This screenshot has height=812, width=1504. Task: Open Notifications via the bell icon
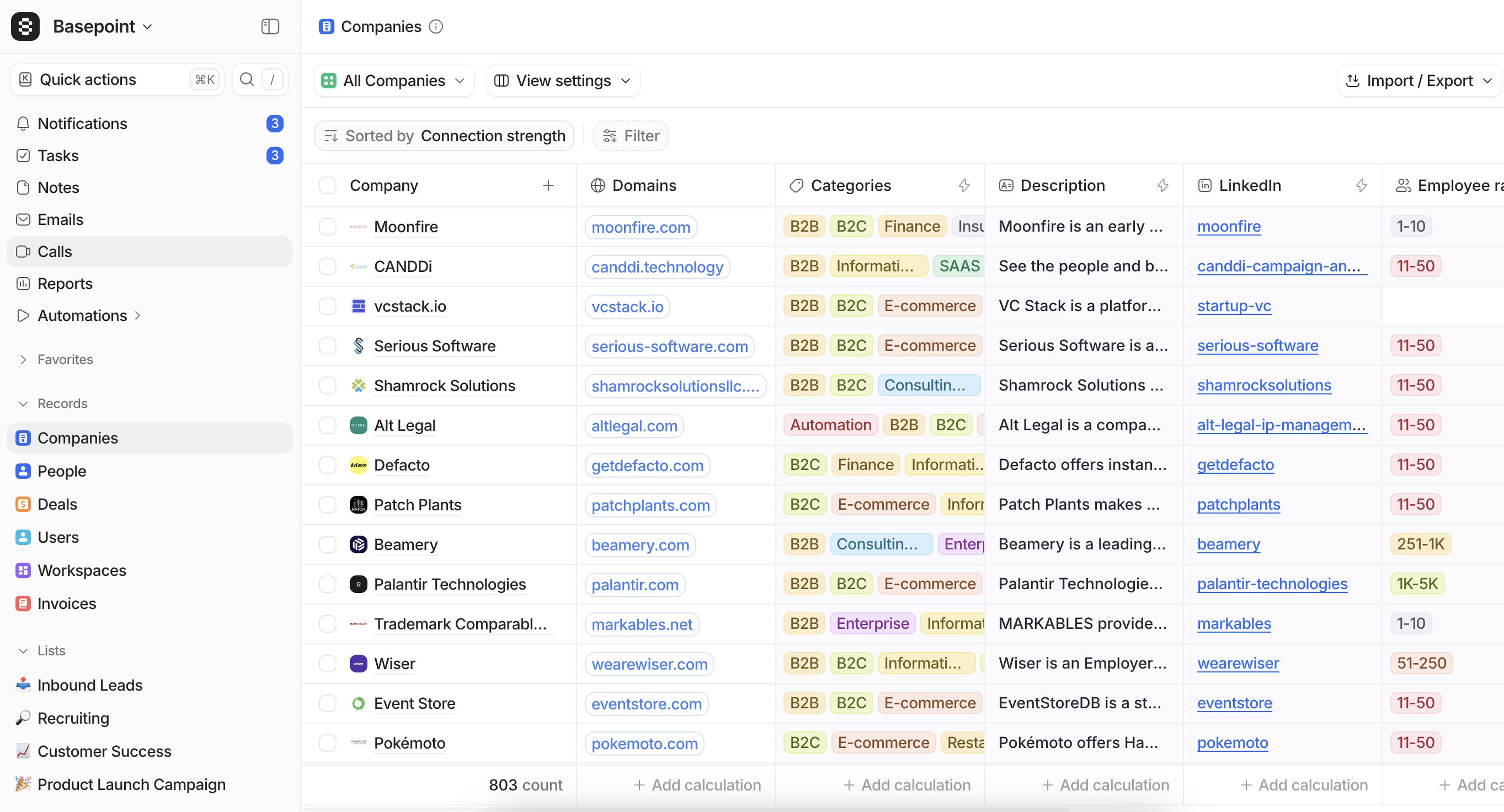click(x=23, y=124)
